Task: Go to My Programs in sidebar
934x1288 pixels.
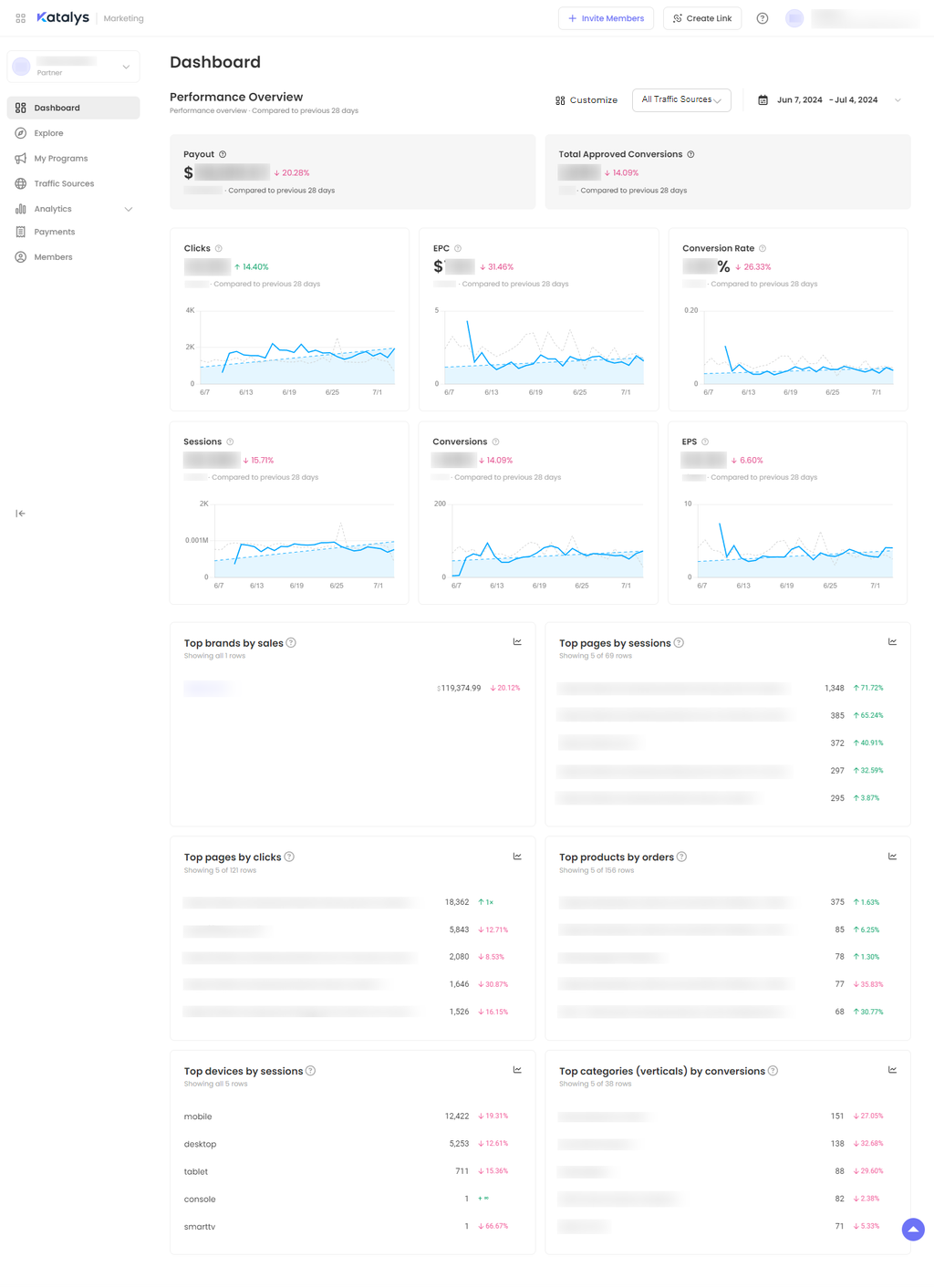Action: (x=61, y=159)
